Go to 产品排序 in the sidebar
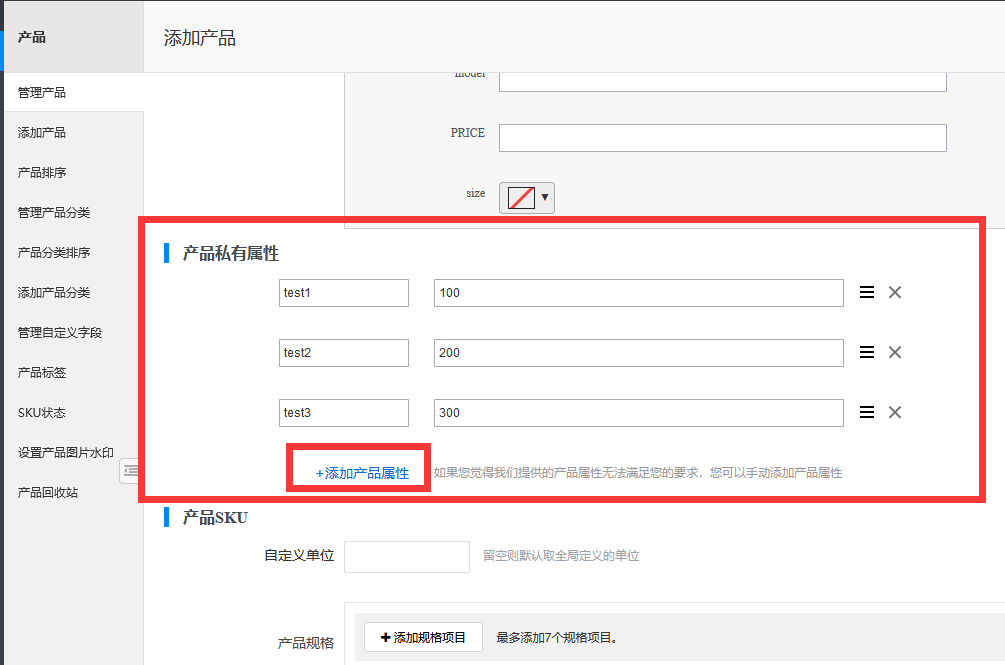1005x665 pixels. coord(42,173)
